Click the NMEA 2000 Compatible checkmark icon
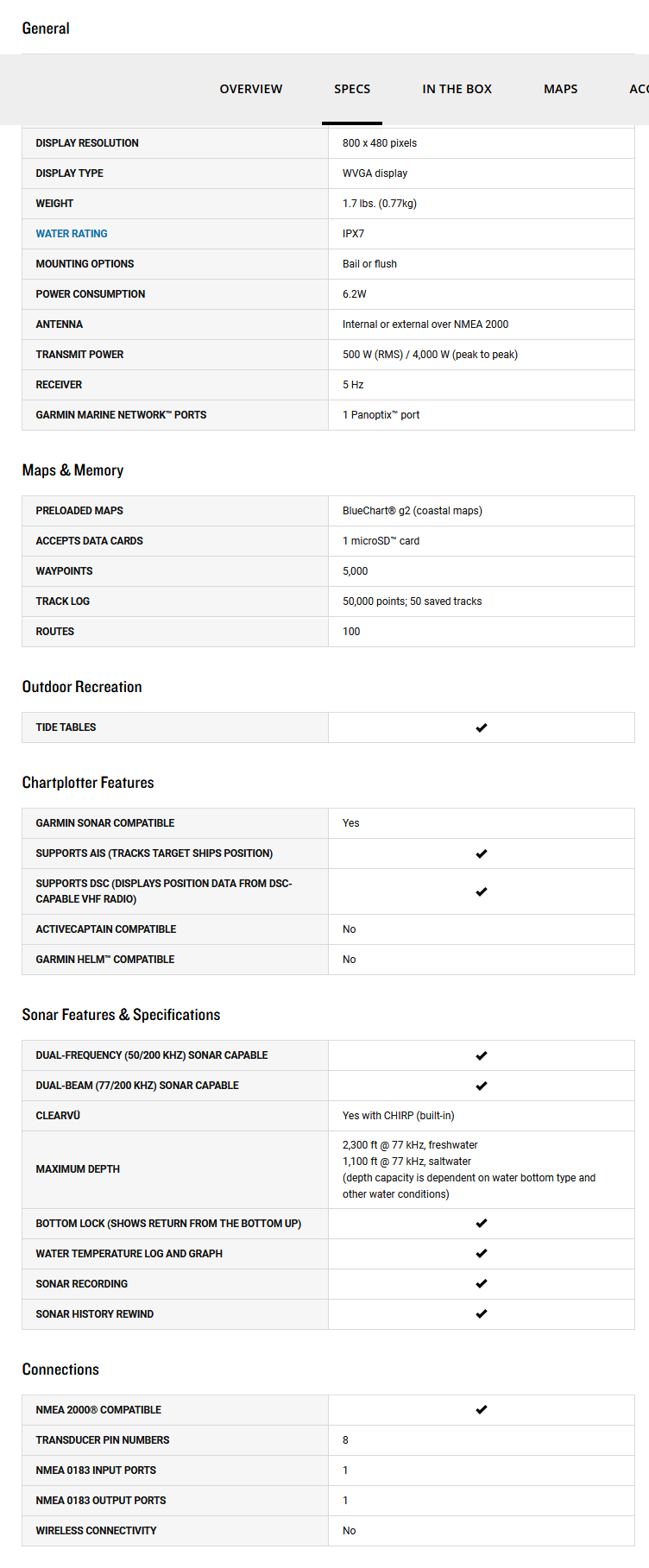 click(x=482, y=1409)
